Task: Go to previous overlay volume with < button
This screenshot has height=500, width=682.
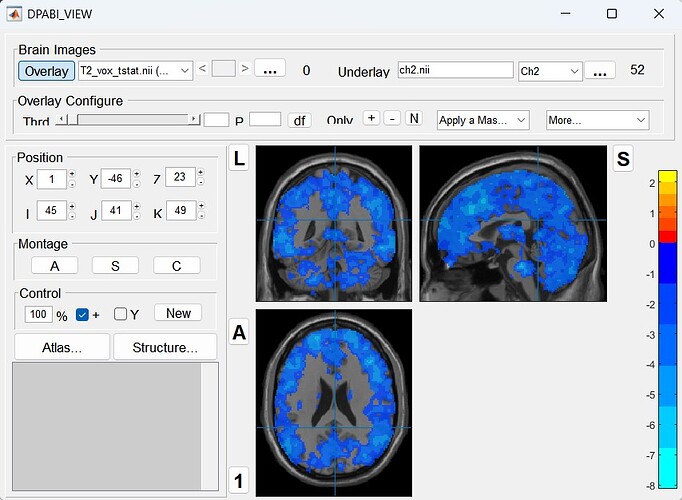Action: 202,69
